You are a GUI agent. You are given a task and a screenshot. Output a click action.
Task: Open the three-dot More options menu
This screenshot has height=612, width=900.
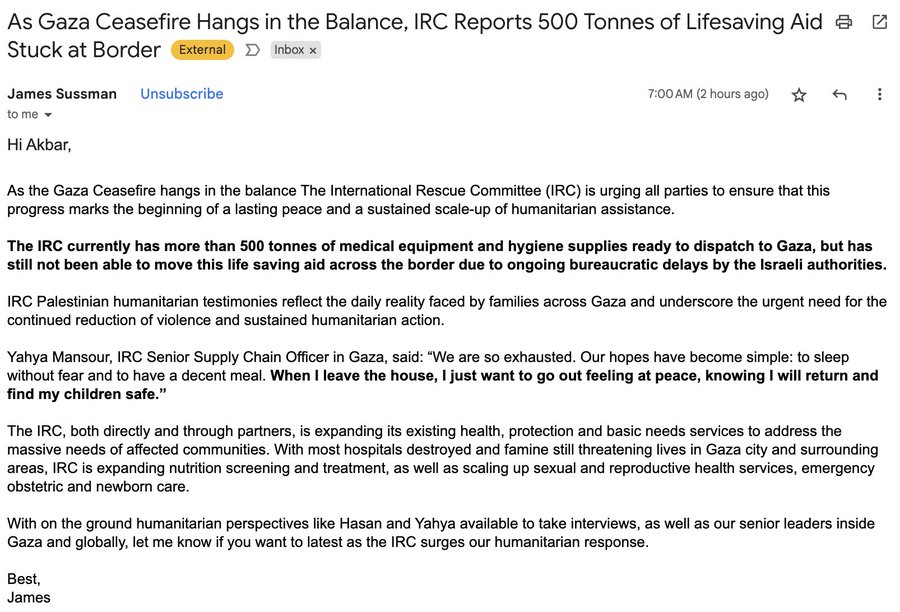tap(880, 95)
